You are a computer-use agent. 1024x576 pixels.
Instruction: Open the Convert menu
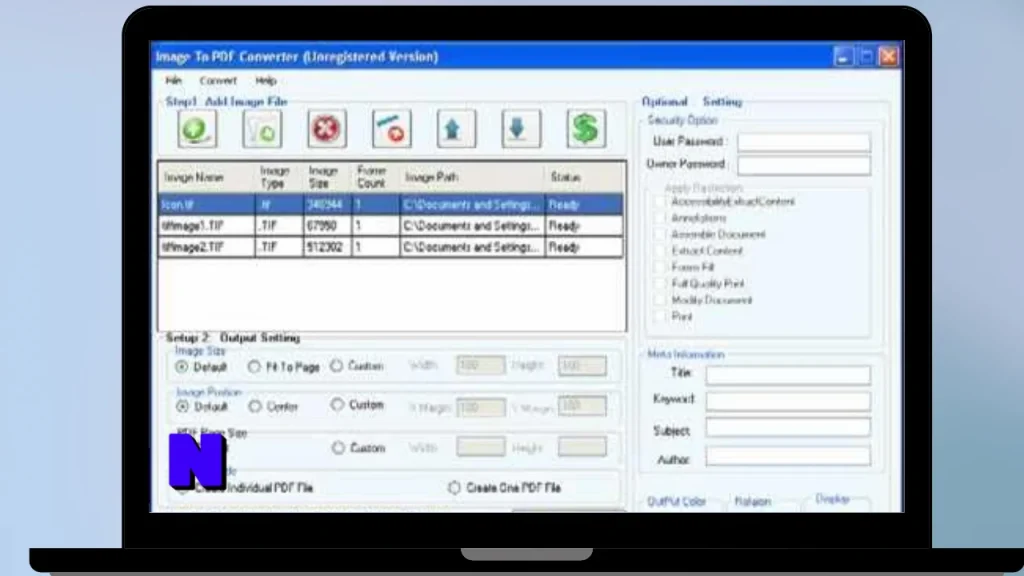click(x=218, y=80)
